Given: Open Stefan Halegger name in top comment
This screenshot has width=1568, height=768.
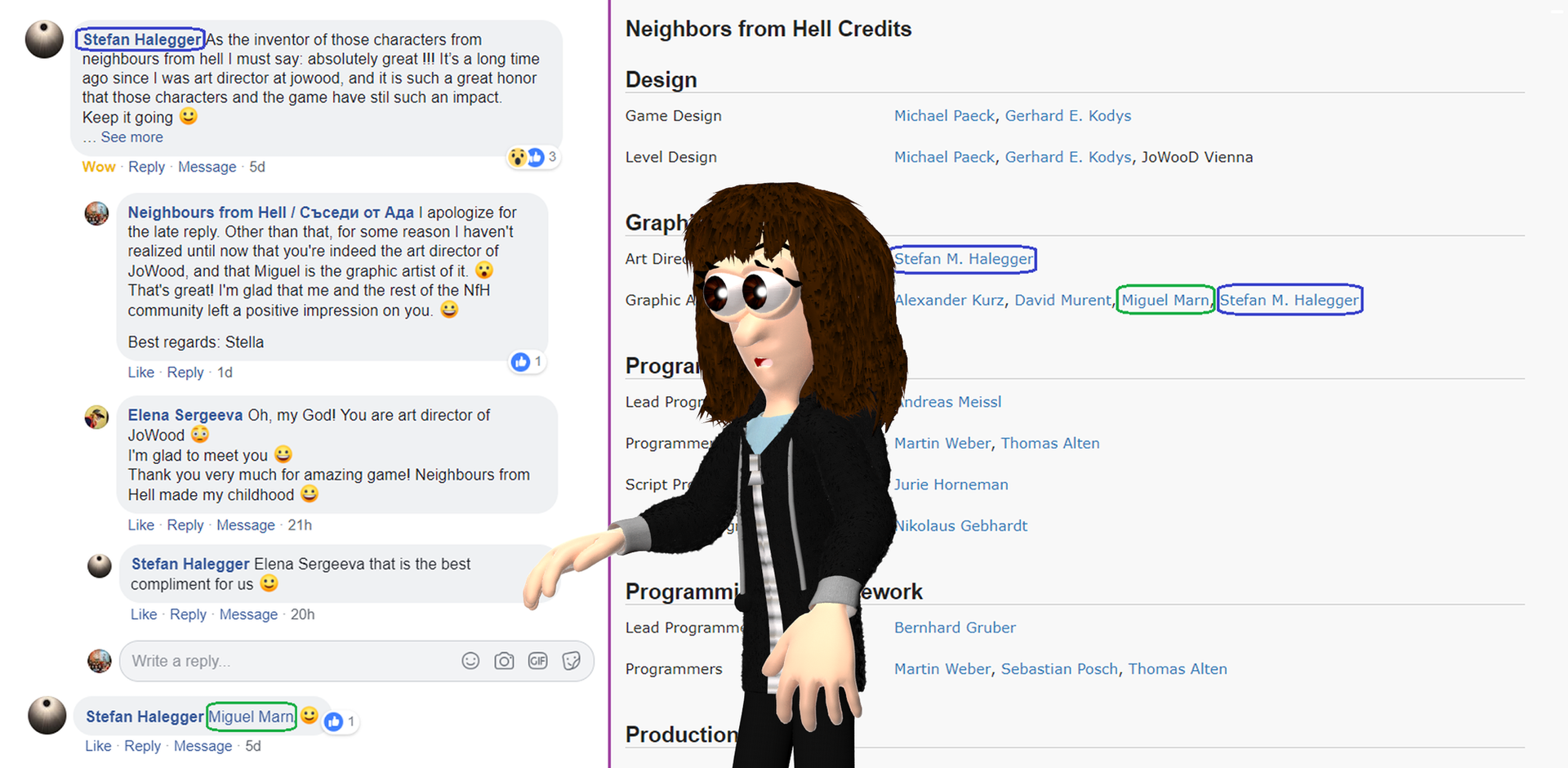Looking at the screenshot, I should coord(142,39).
